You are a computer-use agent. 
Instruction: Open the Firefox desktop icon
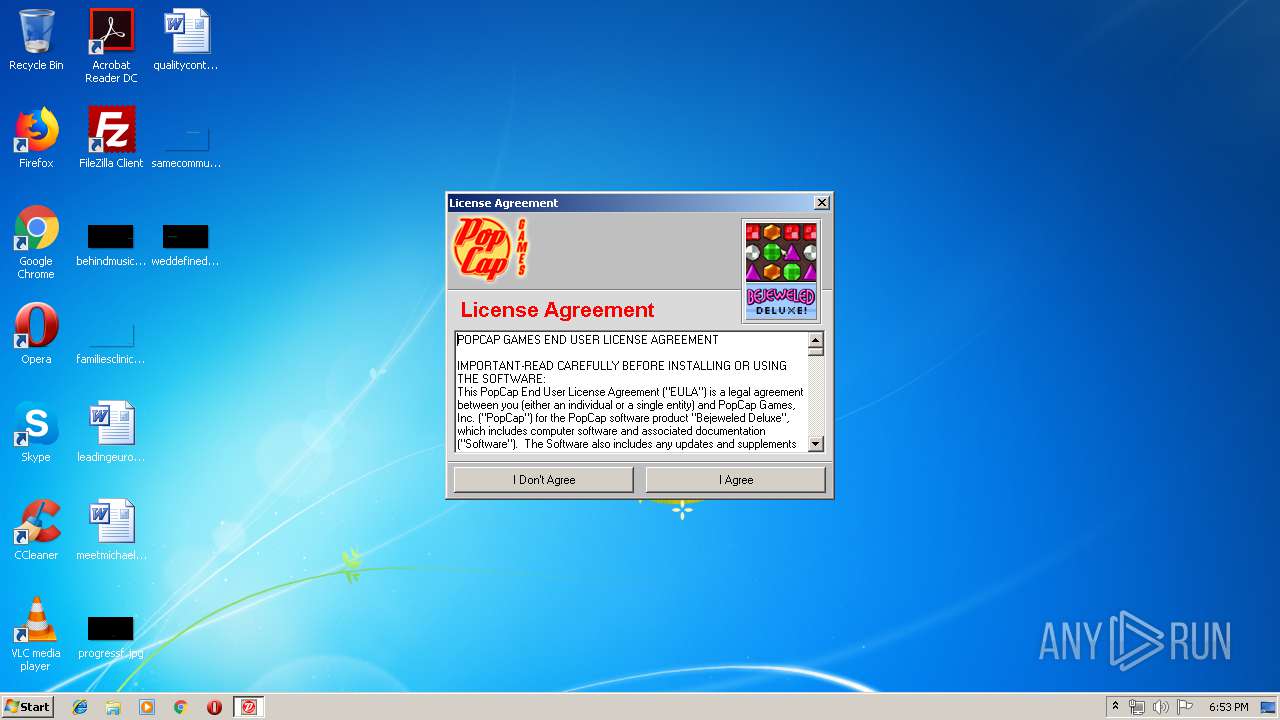(x=36, y=138)
